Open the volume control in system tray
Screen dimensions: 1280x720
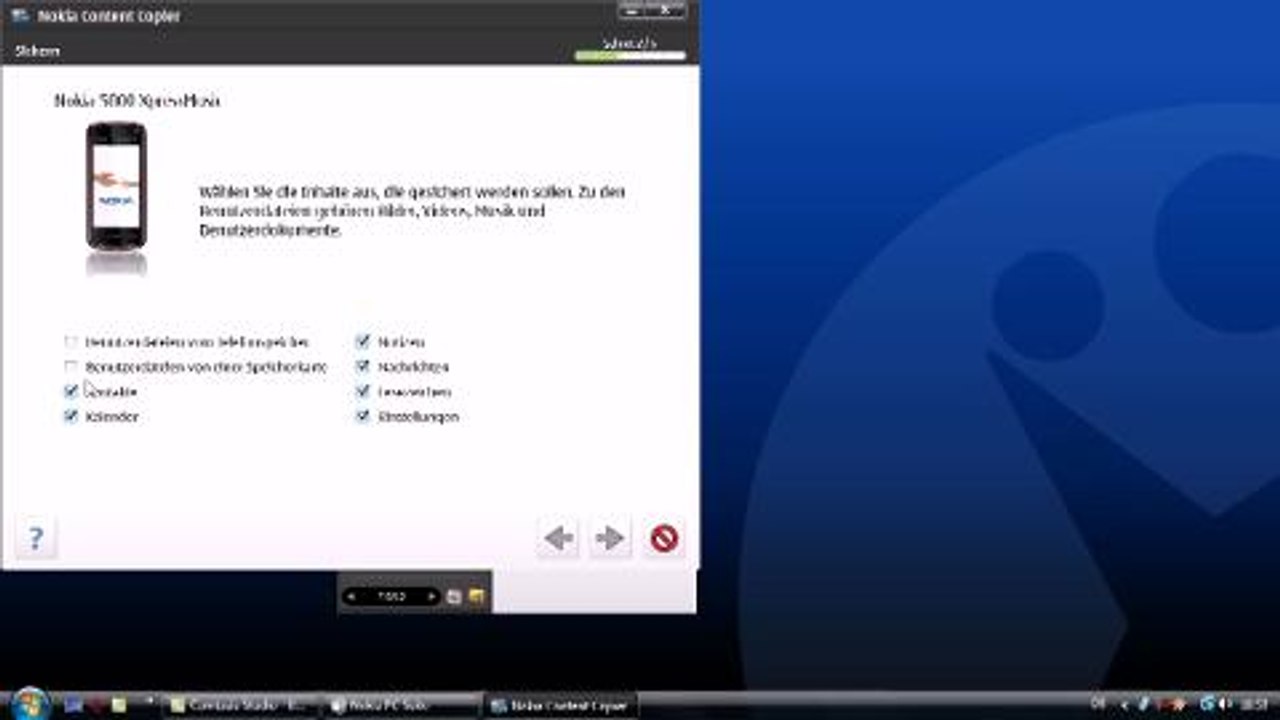pos(1224,706)
